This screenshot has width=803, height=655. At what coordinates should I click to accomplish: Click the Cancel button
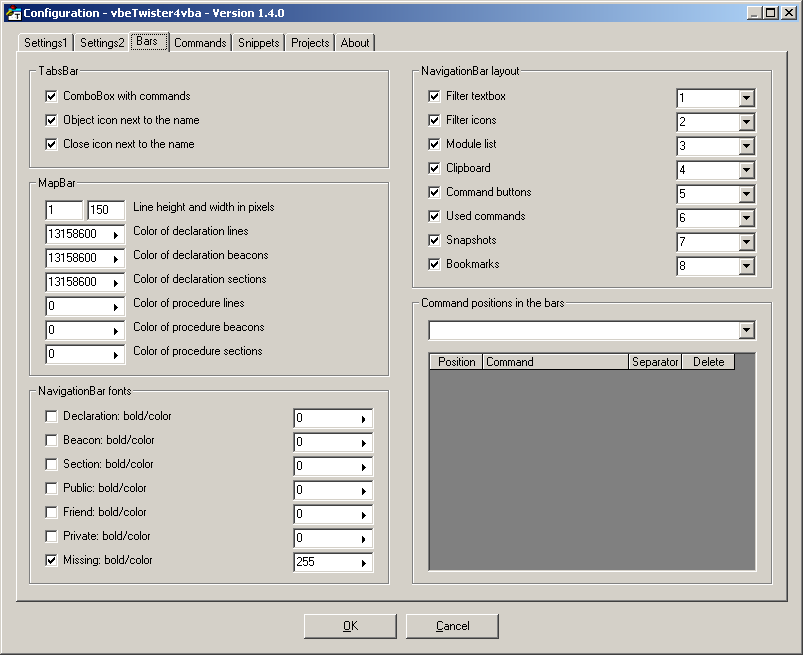[452, 626]
